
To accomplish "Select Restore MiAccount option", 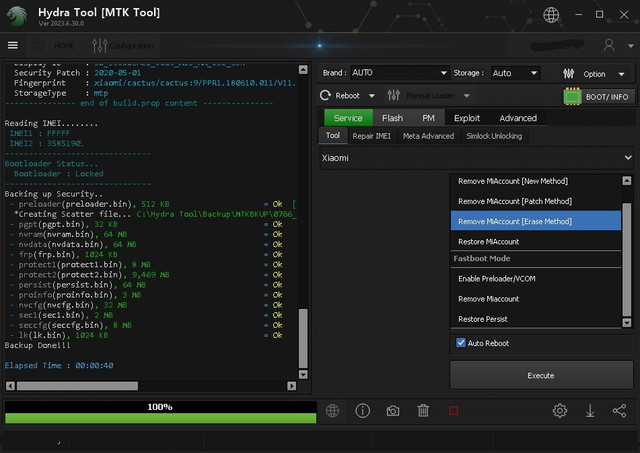I will [536, 242].
